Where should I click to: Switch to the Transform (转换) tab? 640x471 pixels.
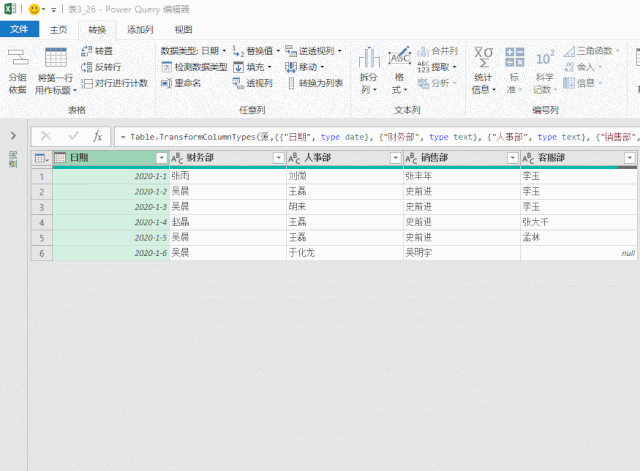coord(97,30)
